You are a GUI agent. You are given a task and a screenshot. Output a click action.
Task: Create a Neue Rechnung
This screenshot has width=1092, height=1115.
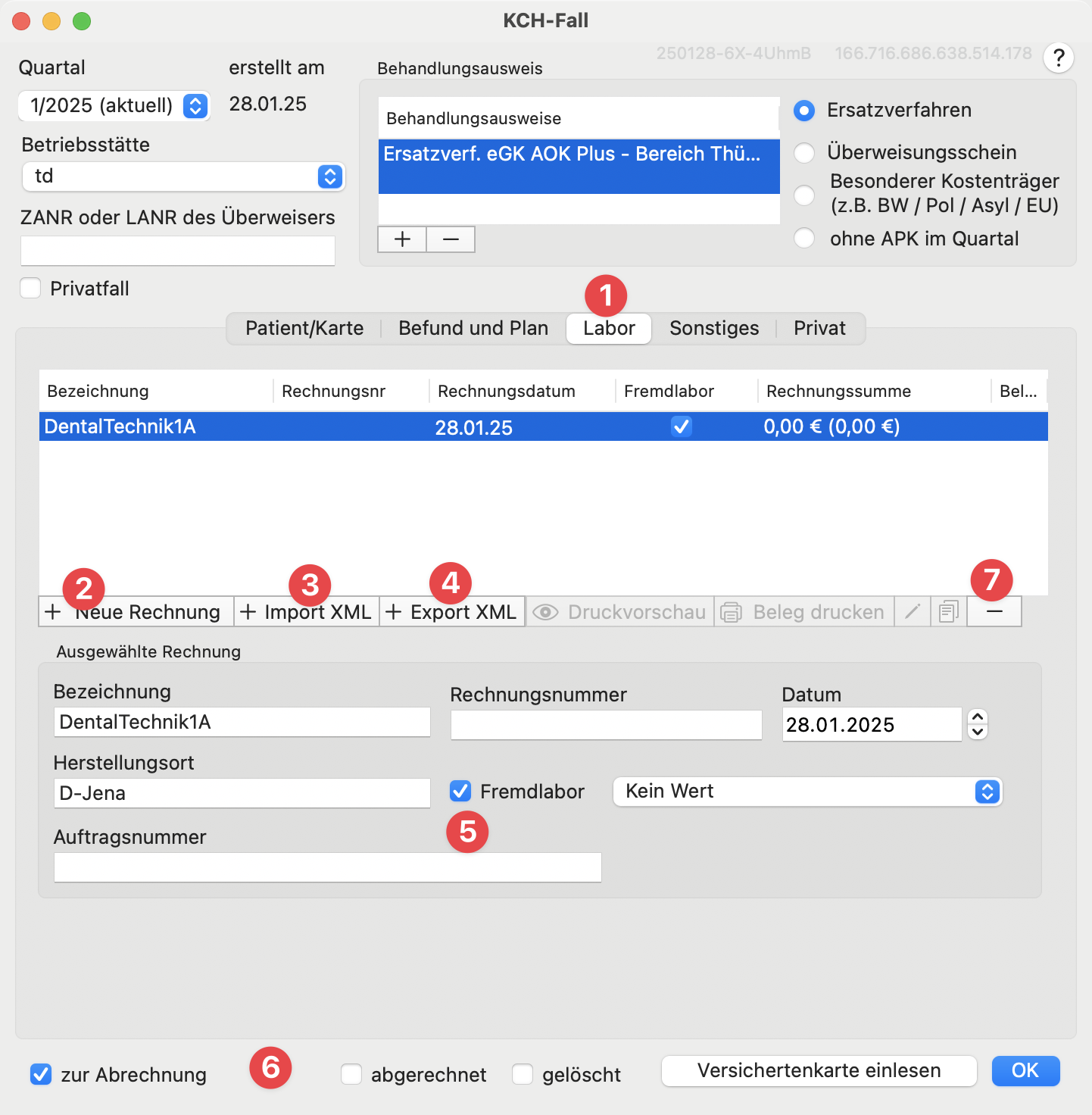(136, 611)
